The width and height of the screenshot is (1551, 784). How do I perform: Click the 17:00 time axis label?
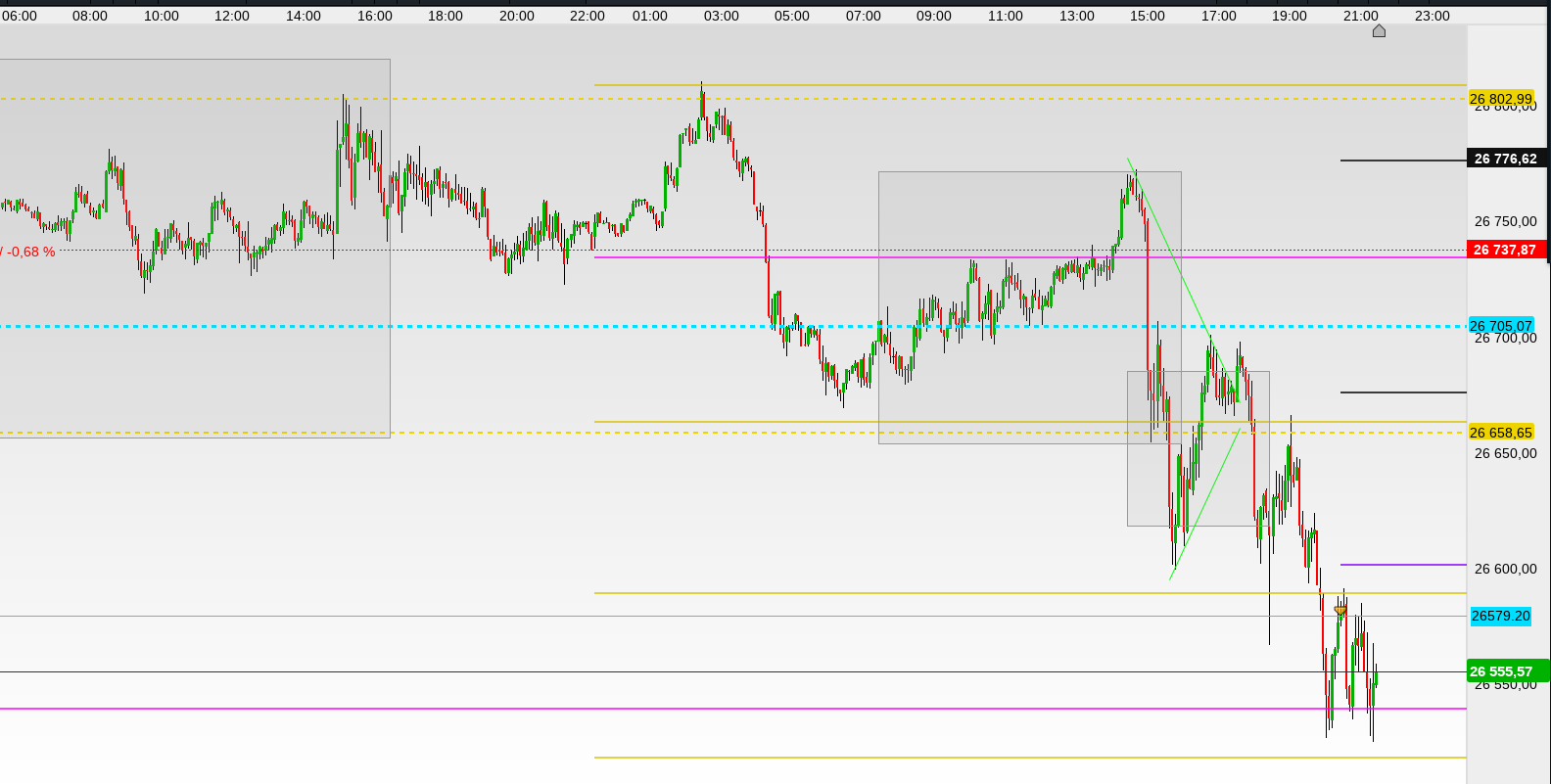coord(1219,16)
